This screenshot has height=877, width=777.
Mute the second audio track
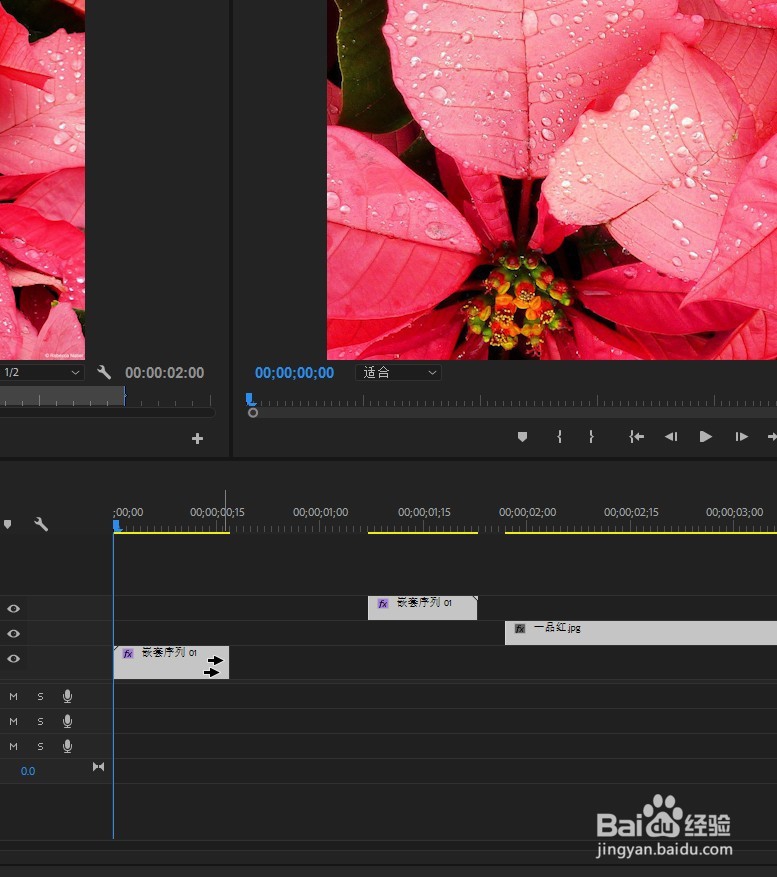pyautogui.click(x=13, y=722)
